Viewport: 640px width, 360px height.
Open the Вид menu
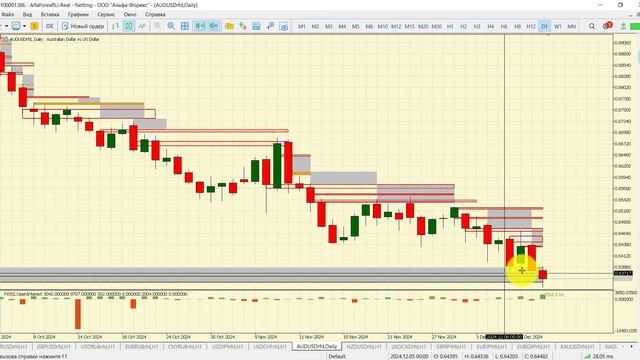pyautogui.click(x=27, y=14)
